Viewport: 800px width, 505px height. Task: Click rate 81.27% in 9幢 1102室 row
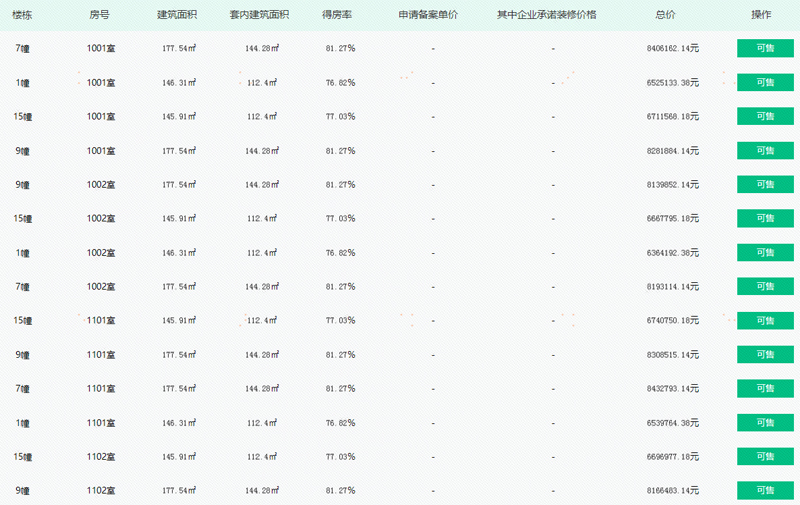pos(340,491)
